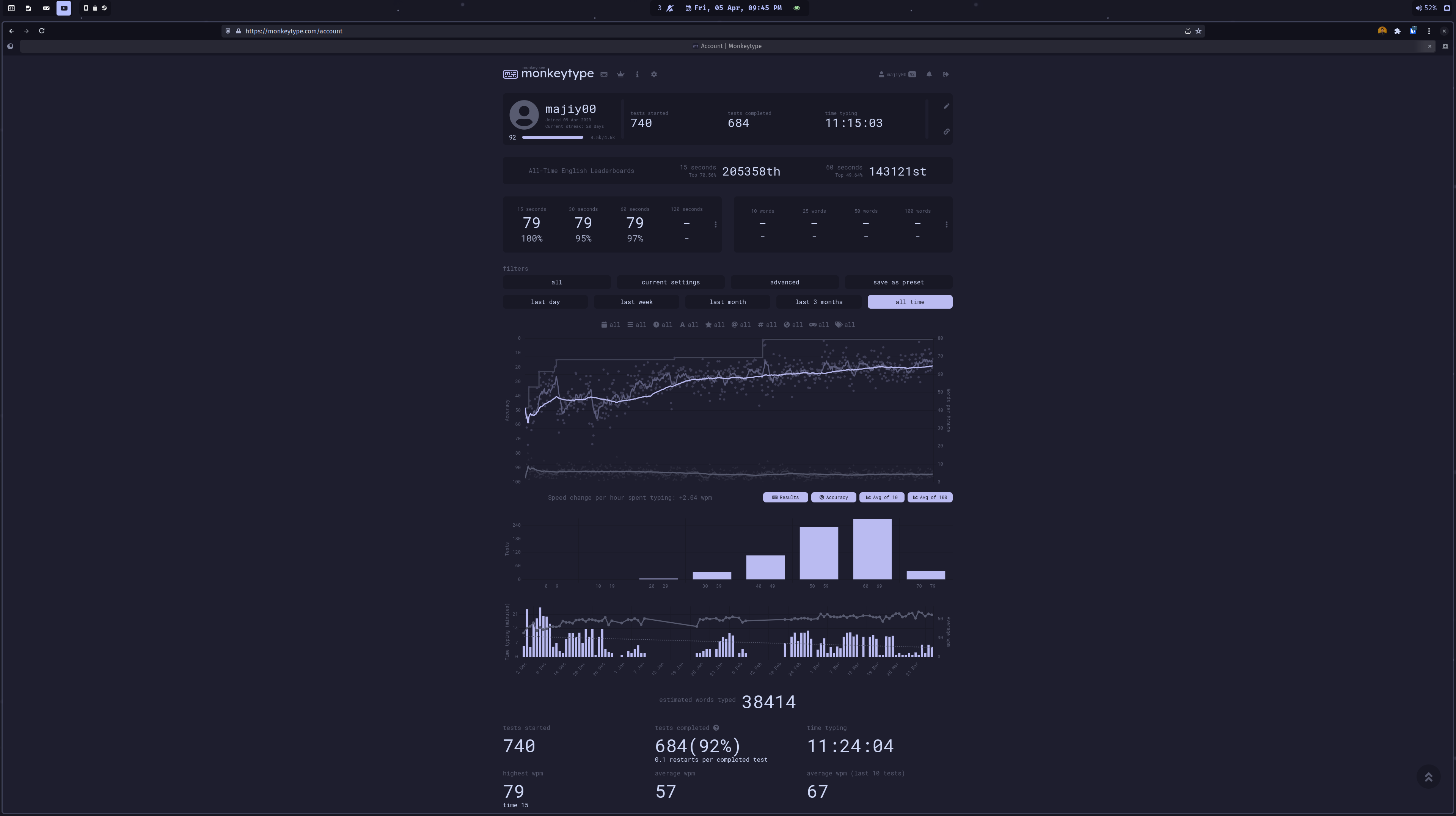1456x816 pixels.
Task: Toggle the green eye indicator in top bar
Action: (x=796, y=8)
